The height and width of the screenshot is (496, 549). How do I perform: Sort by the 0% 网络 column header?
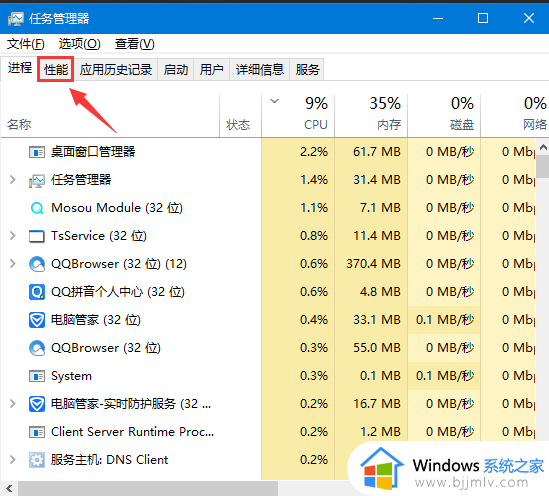pyautogui.click(x=515, y=116)
